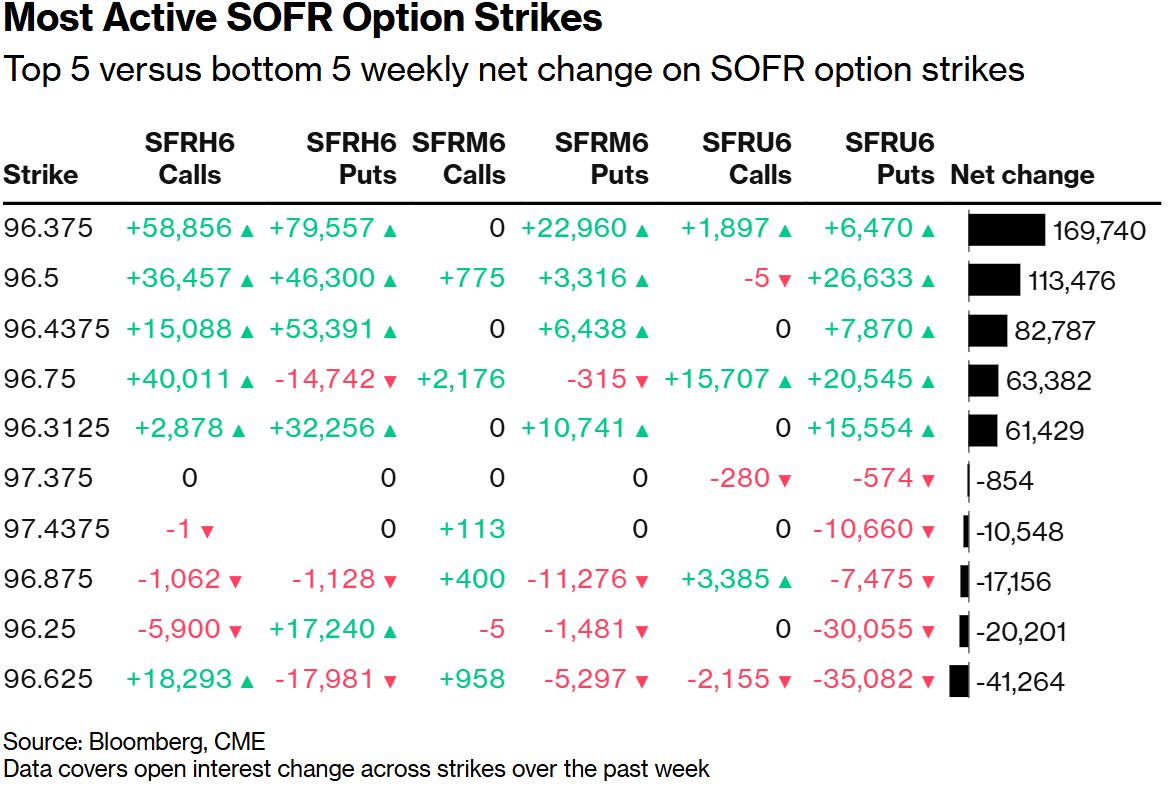Click the green up arrow next to +17,240
This screenshot has height=788, width=1170.
pyautogui.click(x=390, y=631)
